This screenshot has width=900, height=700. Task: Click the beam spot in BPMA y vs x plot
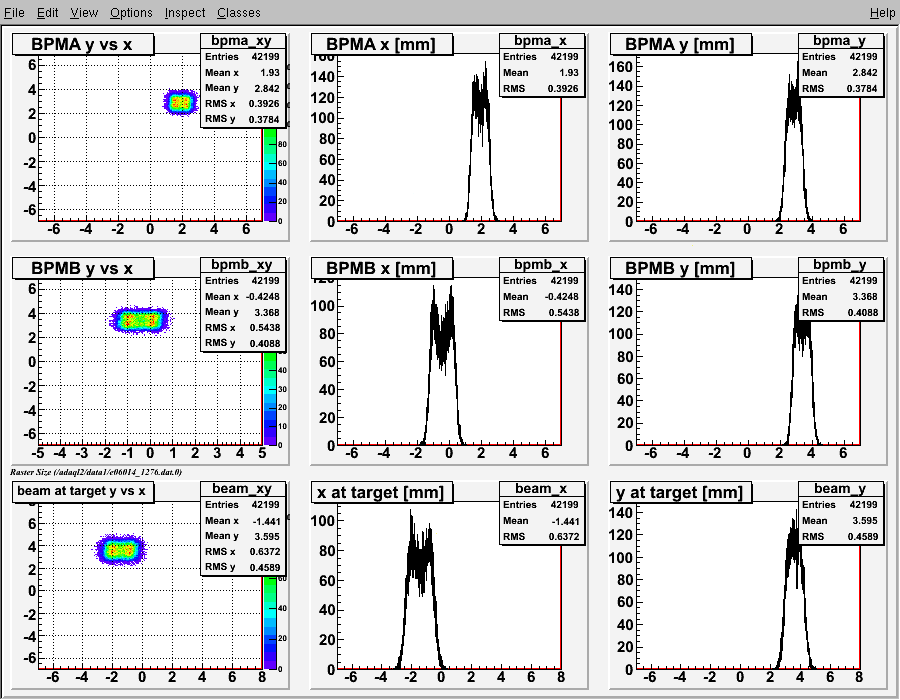pos(180,103)
